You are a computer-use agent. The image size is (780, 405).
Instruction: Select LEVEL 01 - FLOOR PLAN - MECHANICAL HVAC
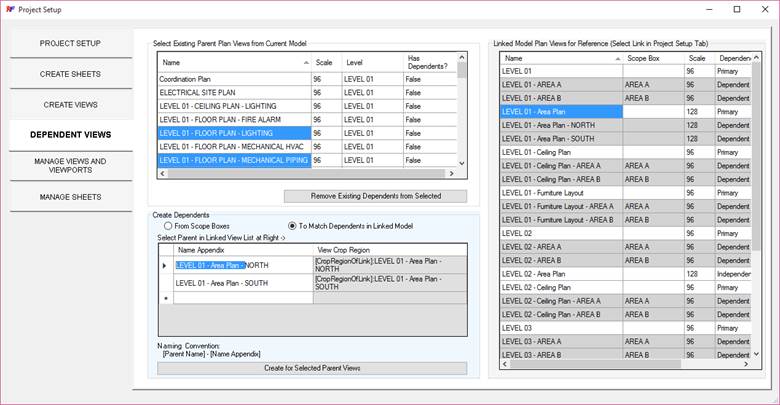[x=232, y=146]
